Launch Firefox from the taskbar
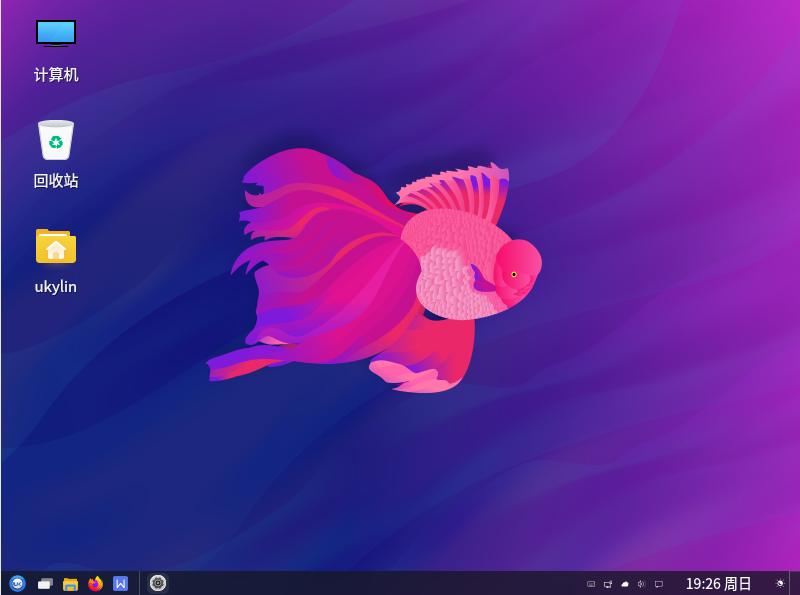The width and height of the screenshot is (800, 595). pos(98,583)
